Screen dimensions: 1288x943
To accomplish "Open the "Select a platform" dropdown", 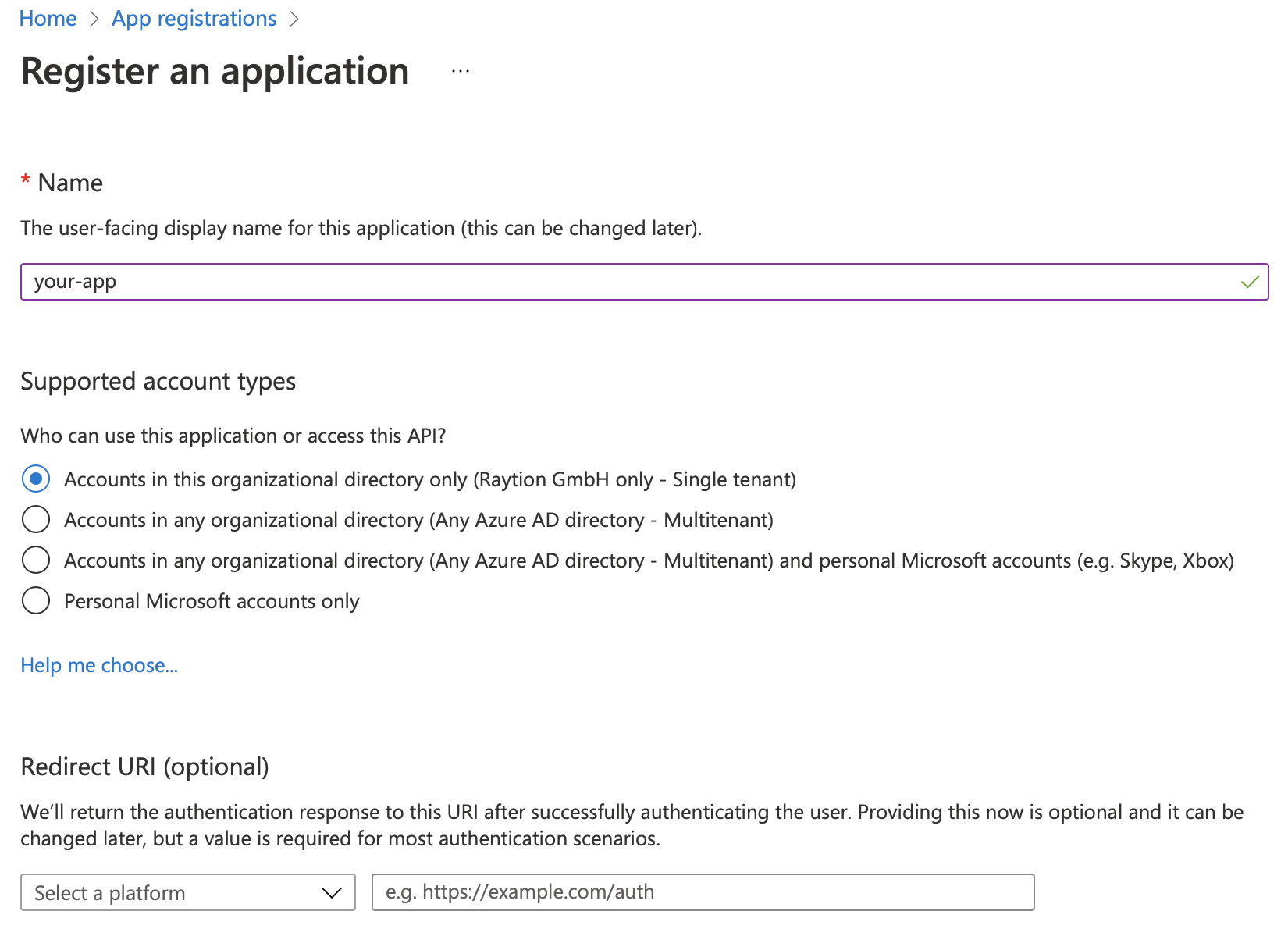I will [x=187, y=892].
